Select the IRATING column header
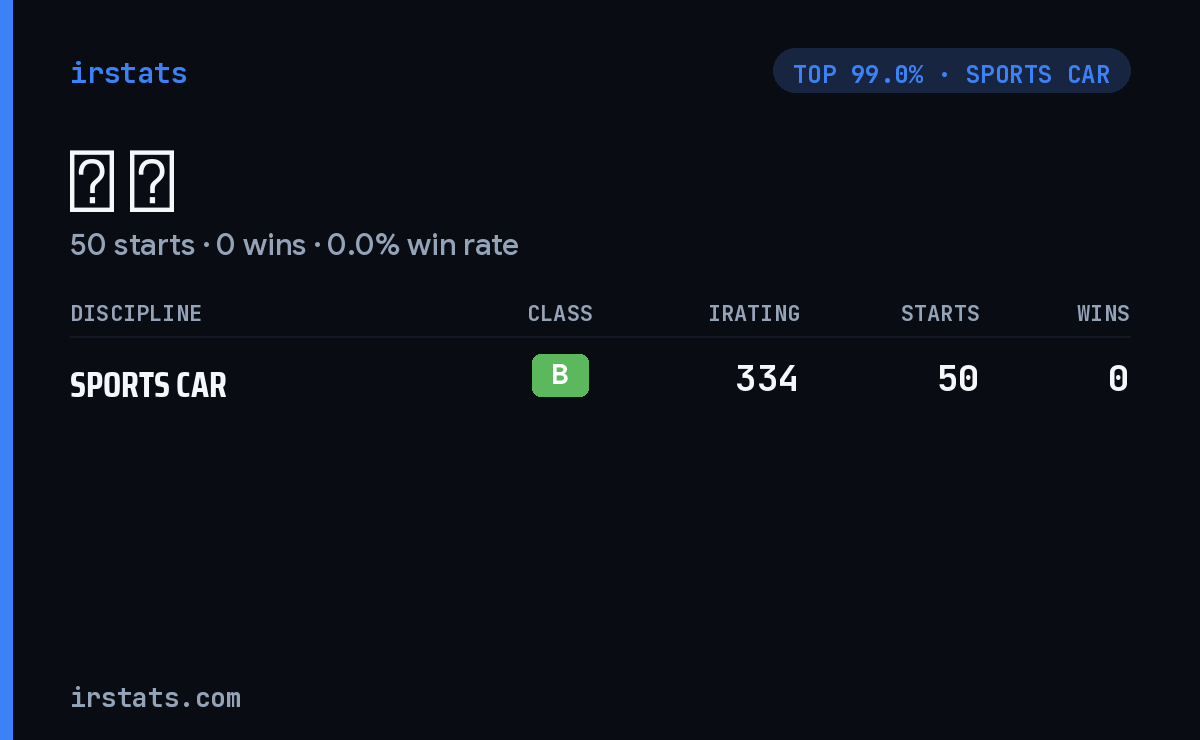 754,313
